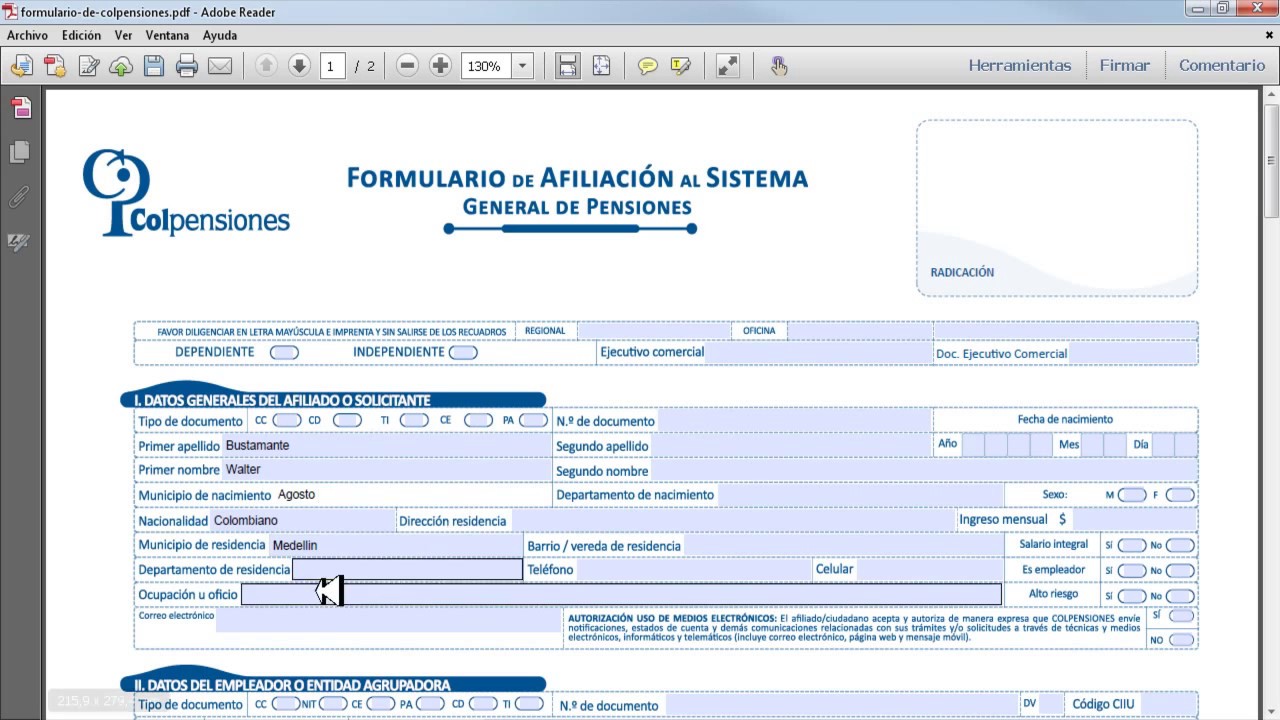Image resolution: width=1280 pixels, height=720 pixels.
Task: Select CC document type for the afiliado
Action: coord(287,420)
